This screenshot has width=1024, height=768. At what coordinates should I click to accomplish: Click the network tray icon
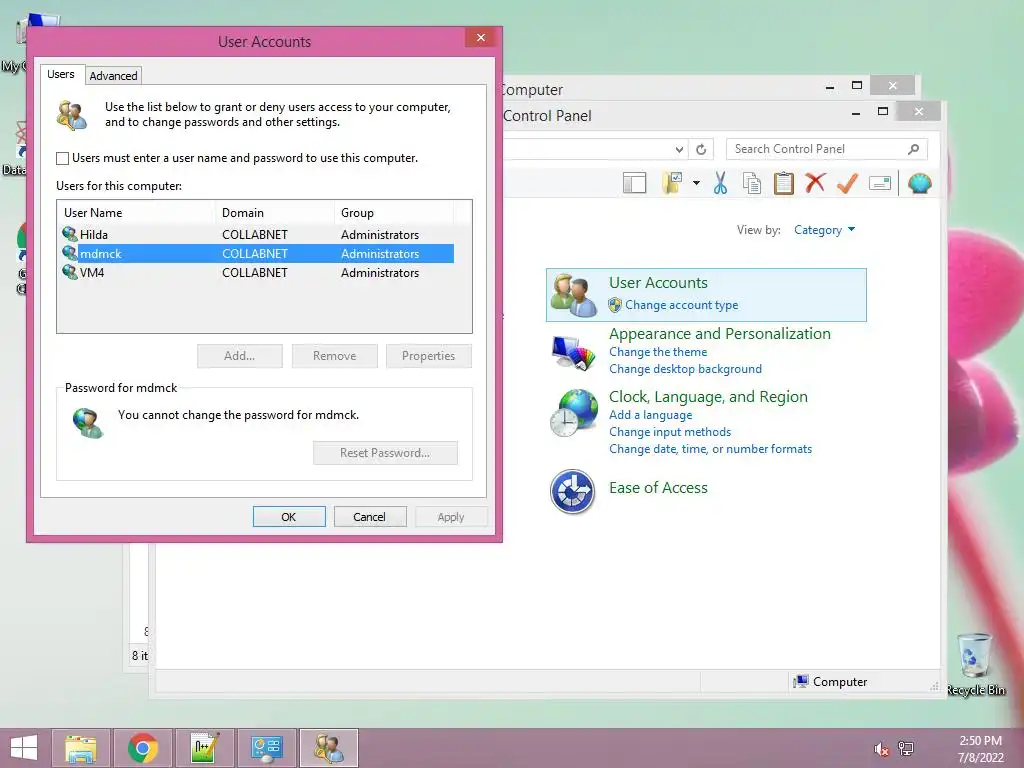[906, 749]
